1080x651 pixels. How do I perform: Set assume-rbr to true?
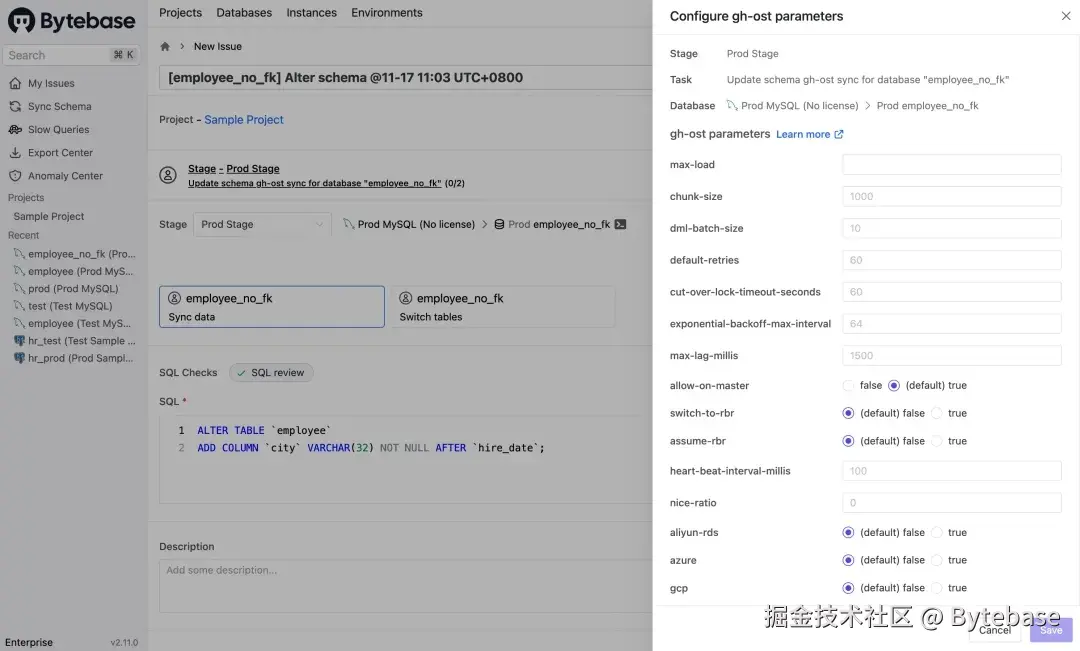point(937,441)
